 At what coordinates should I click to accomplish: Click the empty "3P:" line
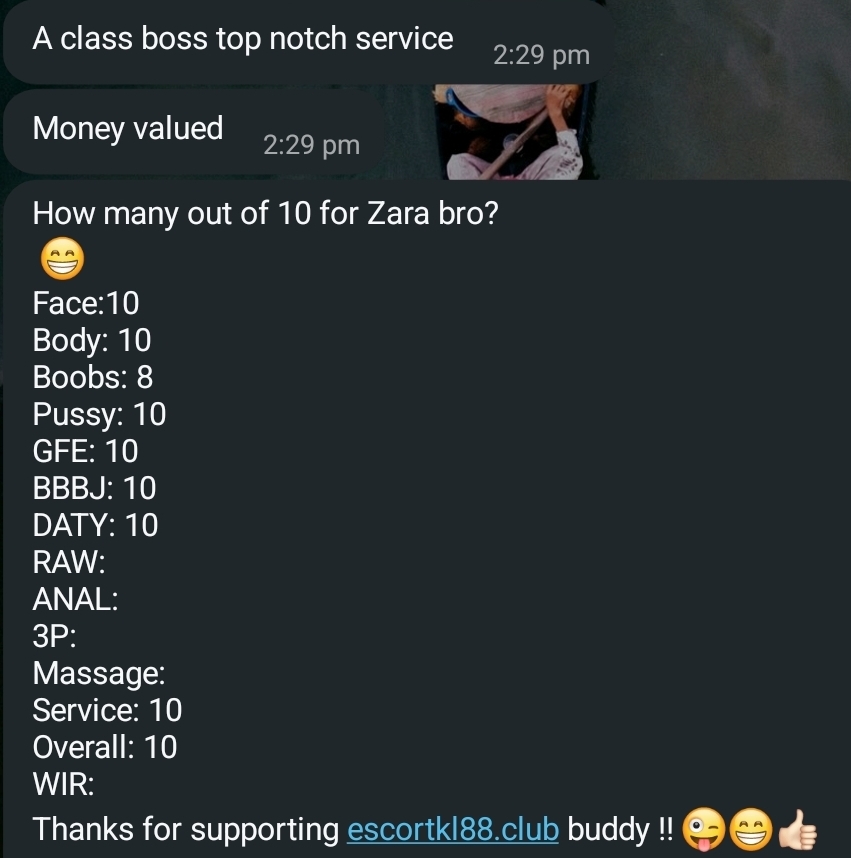54,636
